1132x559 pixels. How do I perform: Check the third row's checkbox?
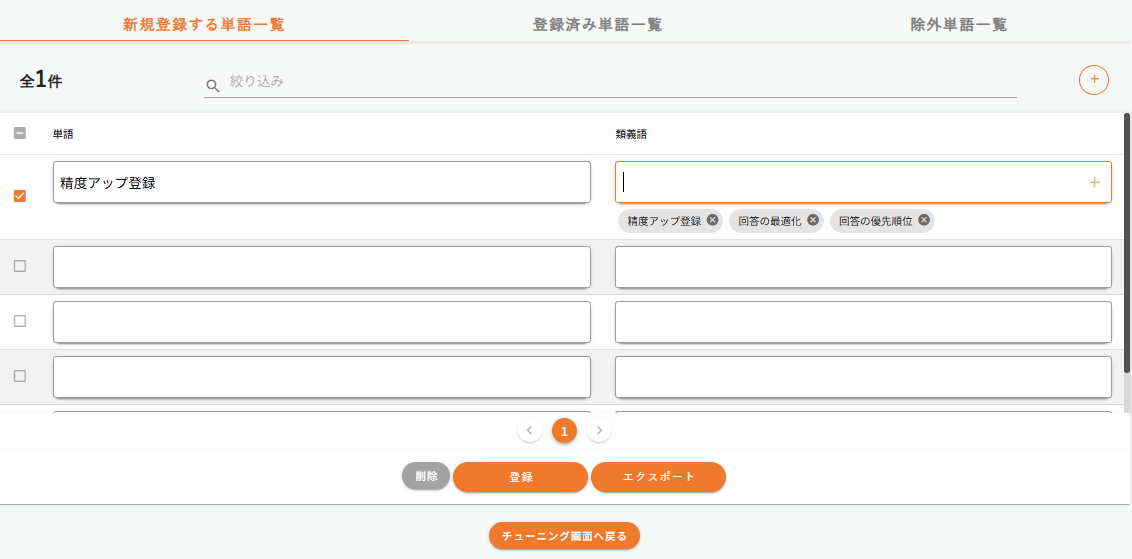[x=20, y=321]
